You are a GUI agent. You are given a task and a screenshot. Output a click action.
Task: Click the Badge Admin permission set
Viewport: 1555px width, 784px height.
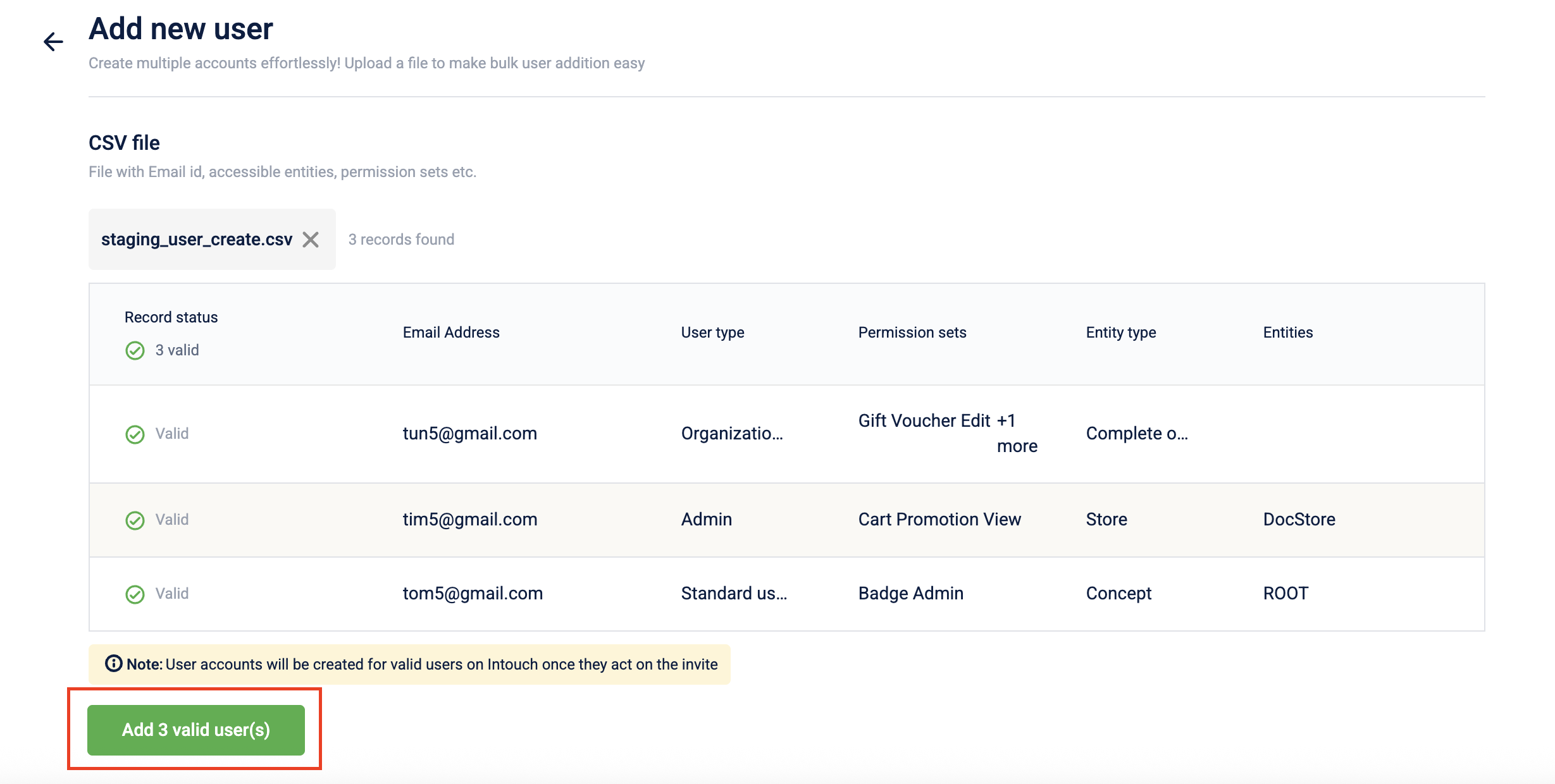[x=910, y=594]
